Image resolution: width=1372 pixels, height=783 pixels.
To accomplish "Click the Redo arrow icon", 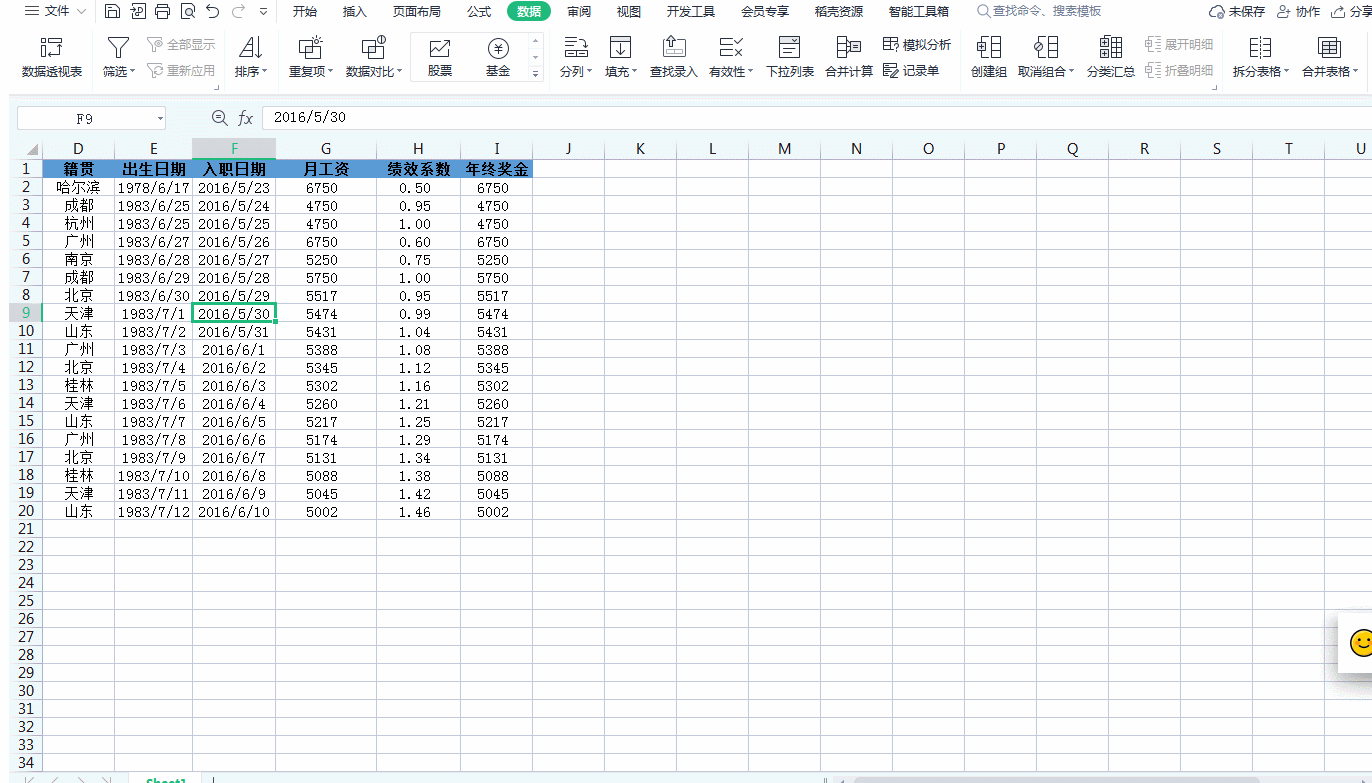I will click(x=238, y=12).
